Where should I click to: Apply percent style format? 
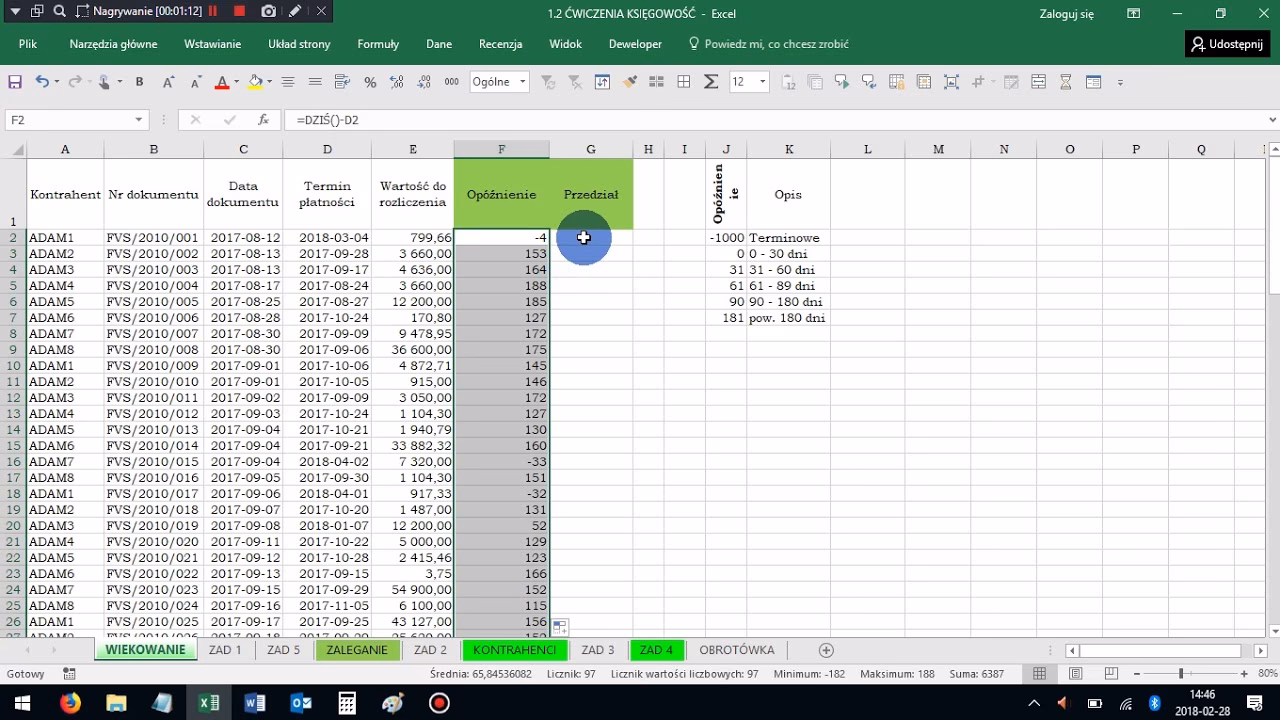click(x=370, y=82)
